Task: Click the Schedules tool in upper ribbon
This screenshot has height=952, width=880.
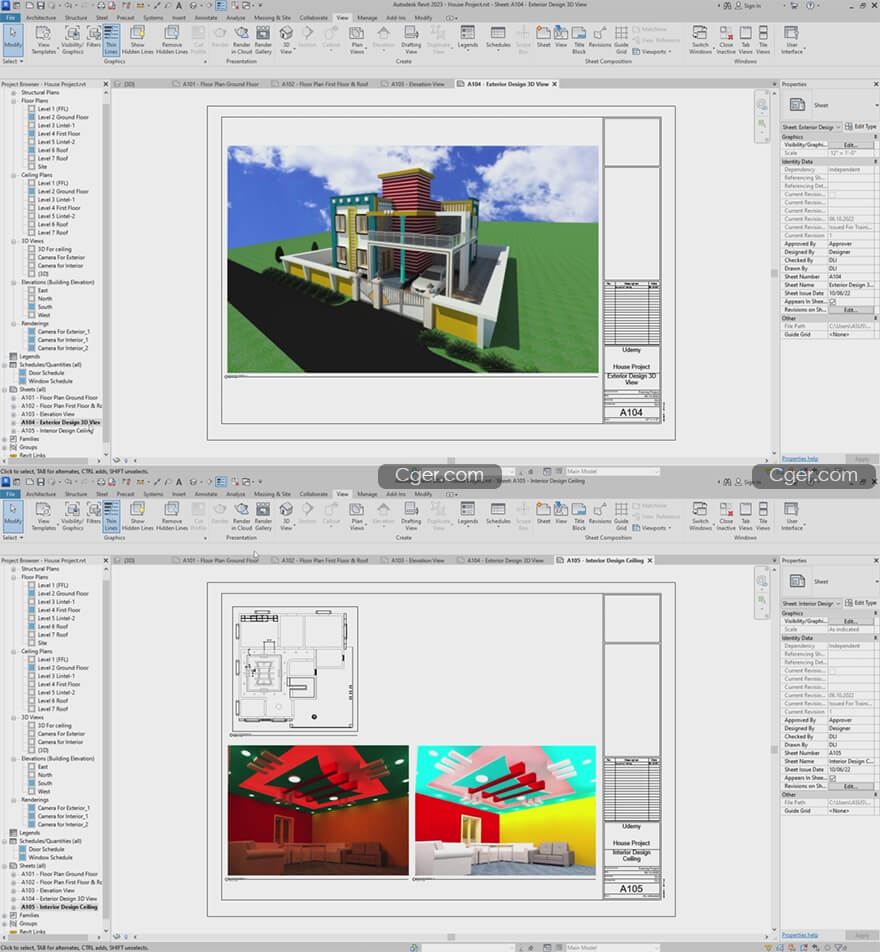Action: point(498,38)
